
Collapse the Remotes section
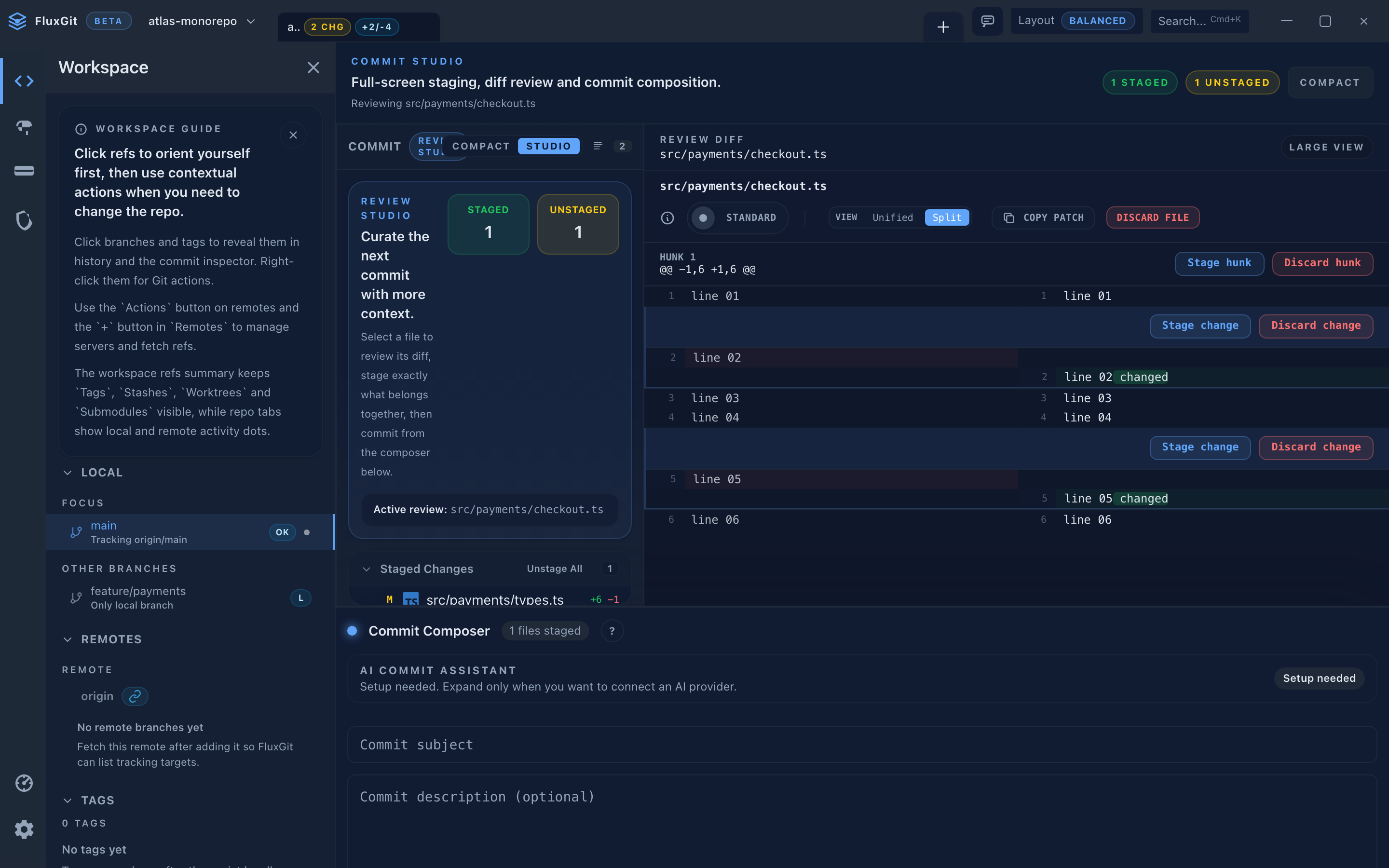pos(68,639)
